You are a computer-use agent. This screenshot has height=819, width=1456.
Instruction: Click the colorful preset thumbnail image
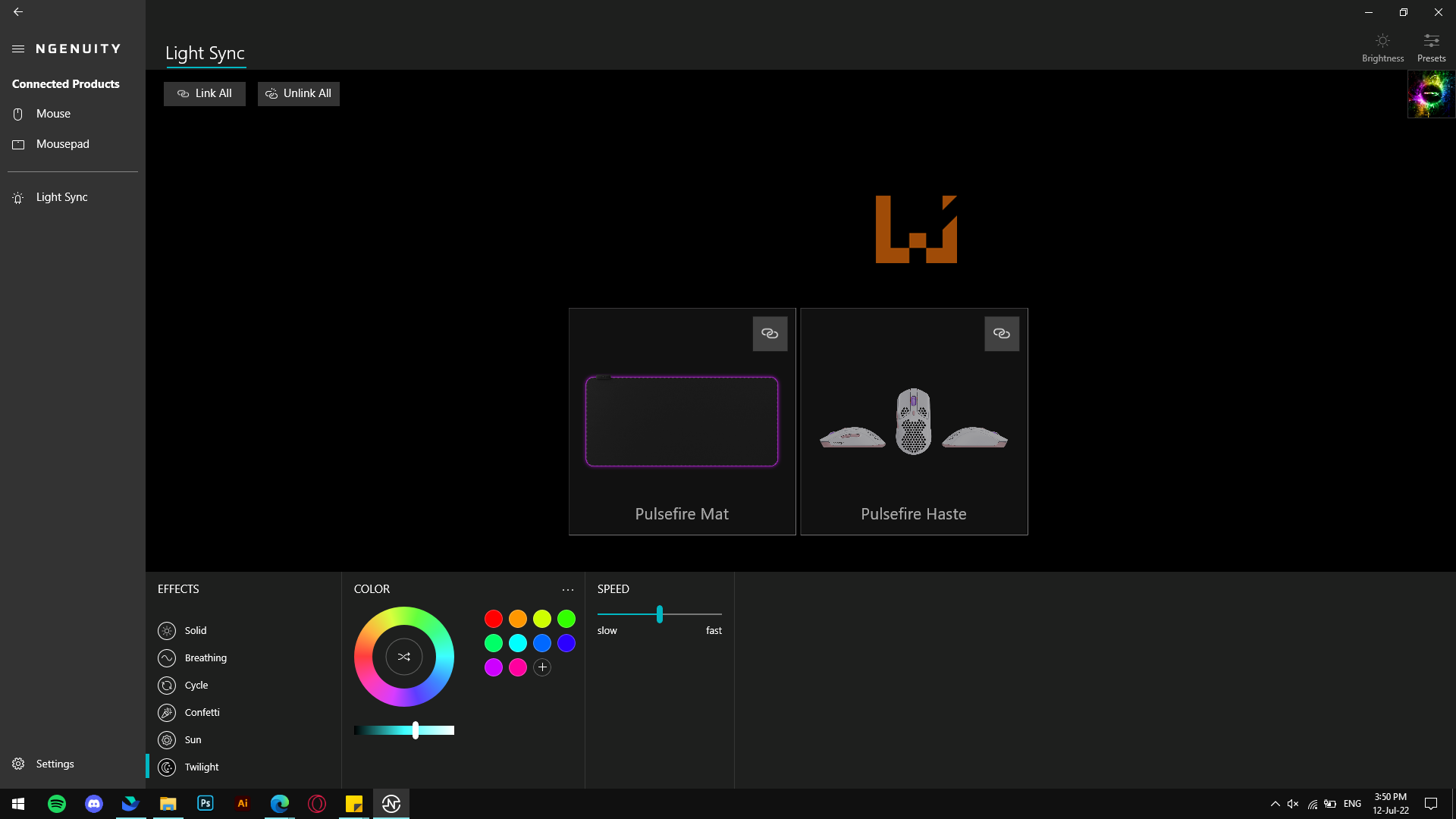pos(1431,94)
